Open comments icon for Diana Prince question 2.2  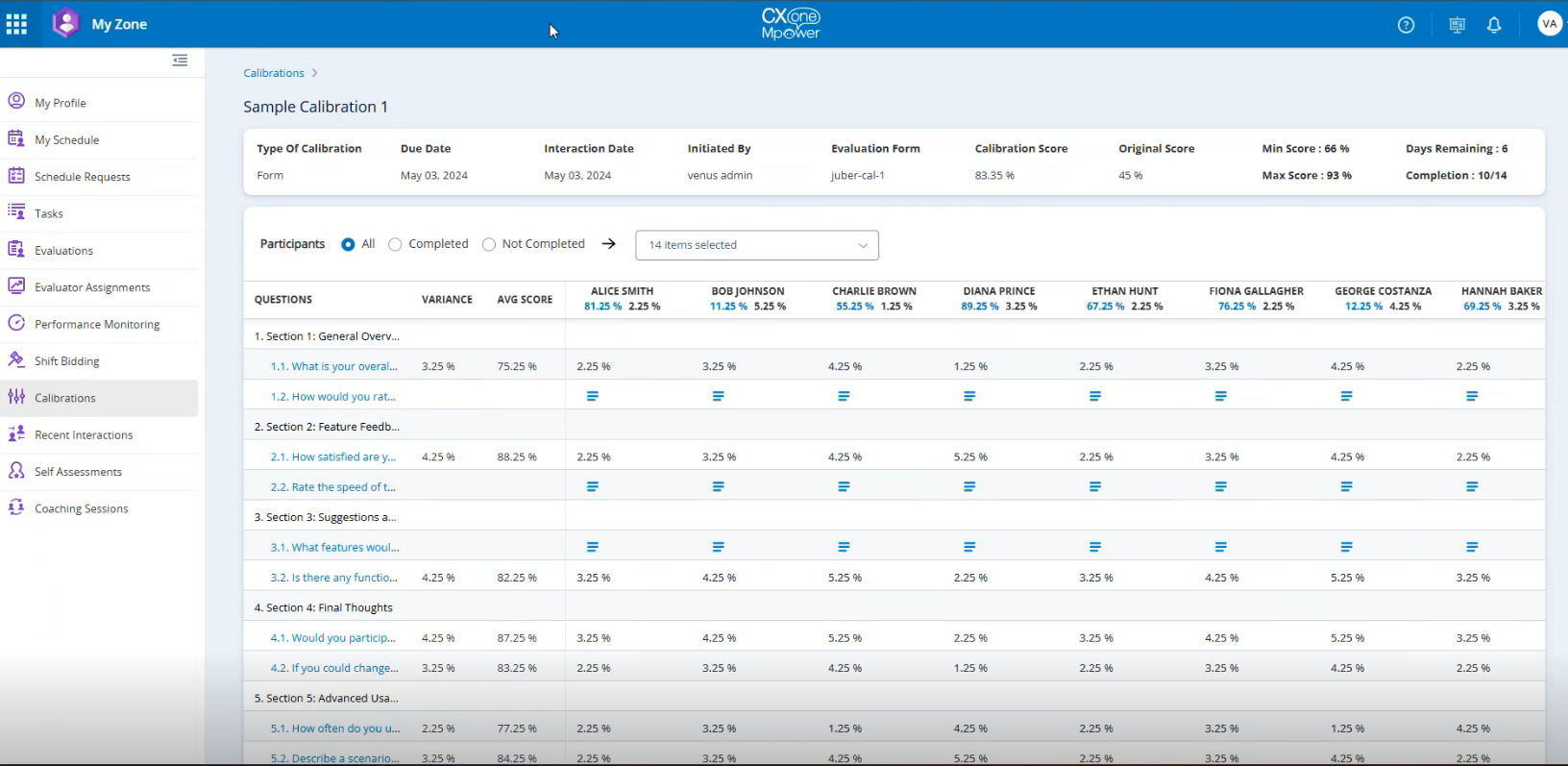click(x=969, y=487)
